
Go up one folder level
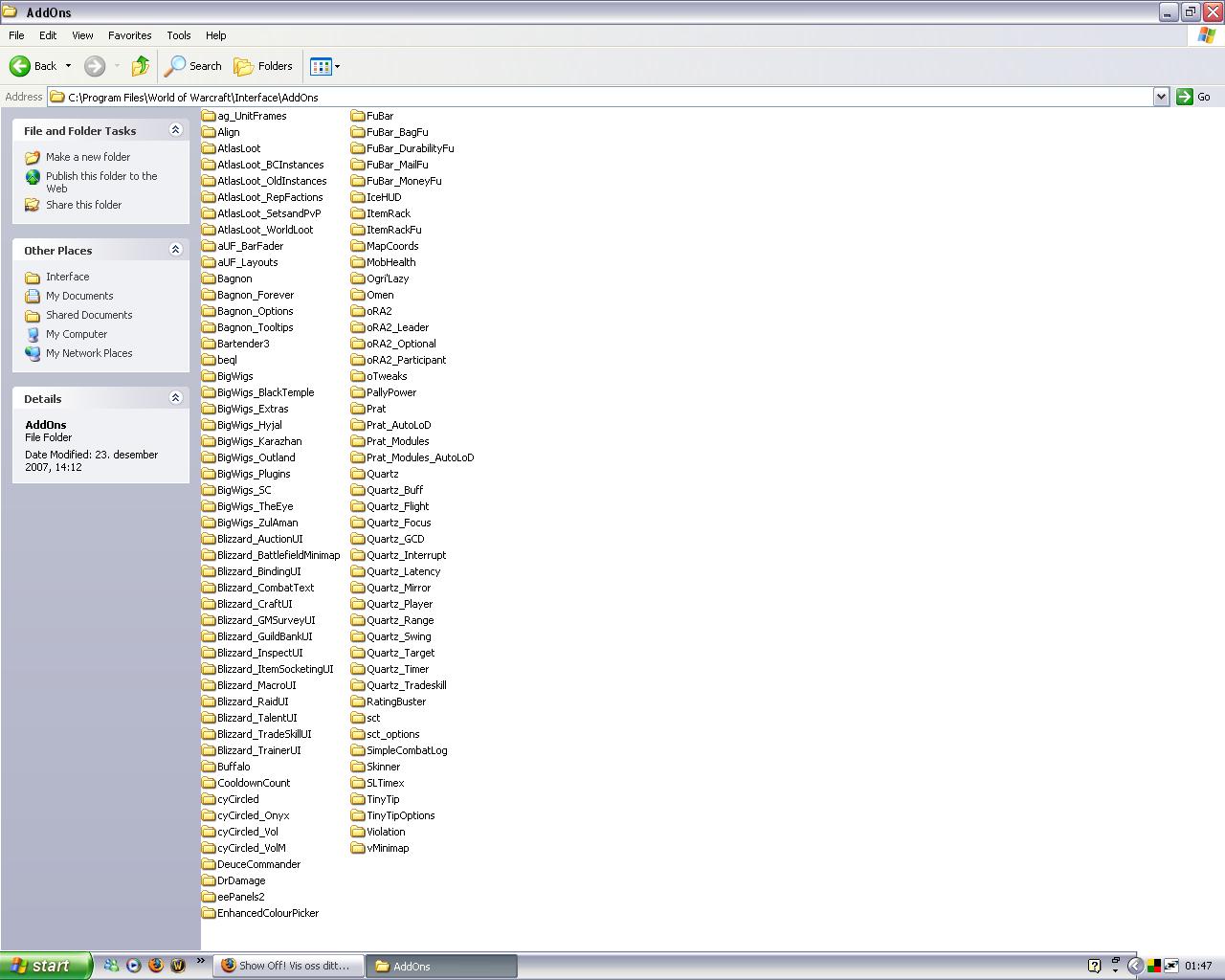pos(141,66)
